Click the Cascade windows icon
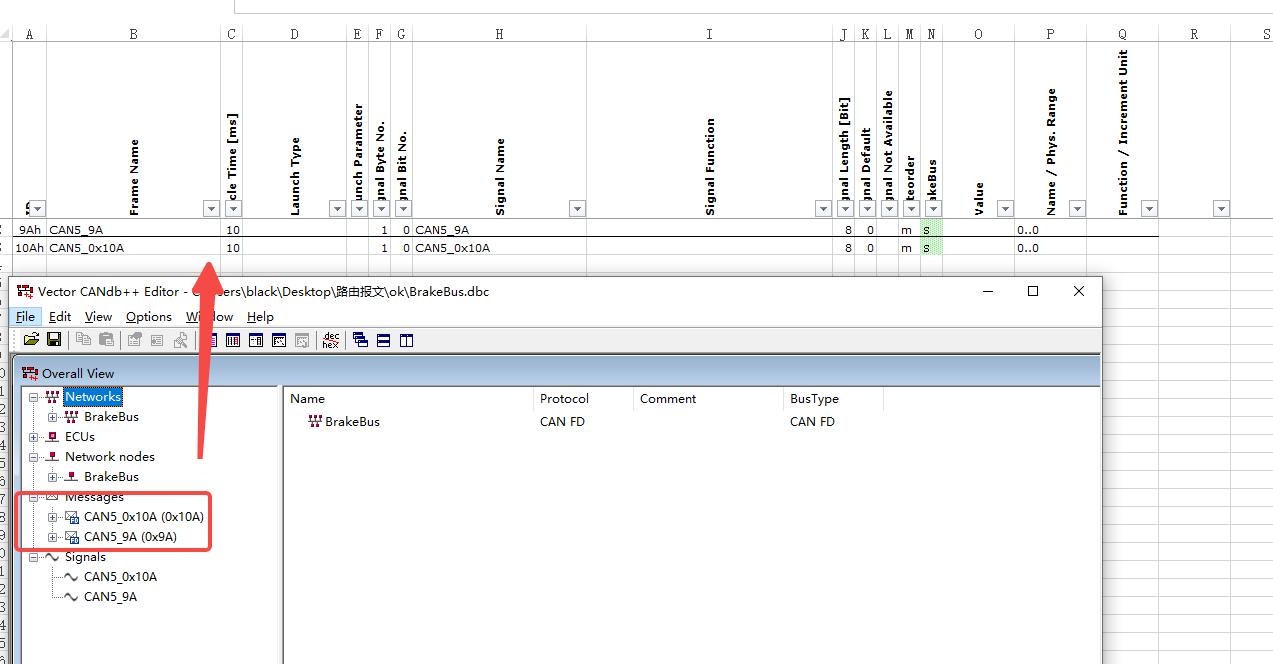1273x664 pixels. coord(360,340)
